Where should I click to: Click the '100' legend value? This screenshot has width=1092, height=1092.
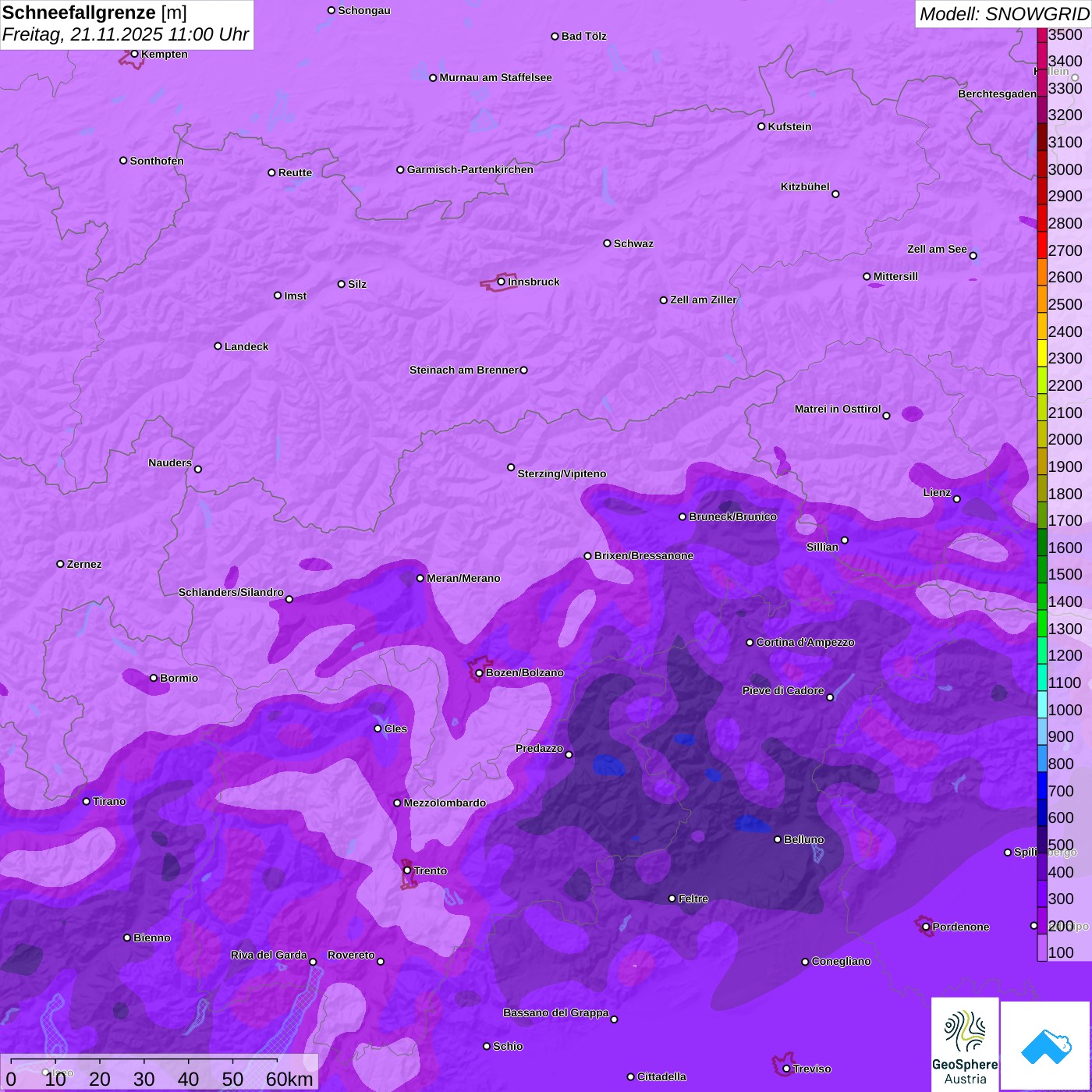1061,952
